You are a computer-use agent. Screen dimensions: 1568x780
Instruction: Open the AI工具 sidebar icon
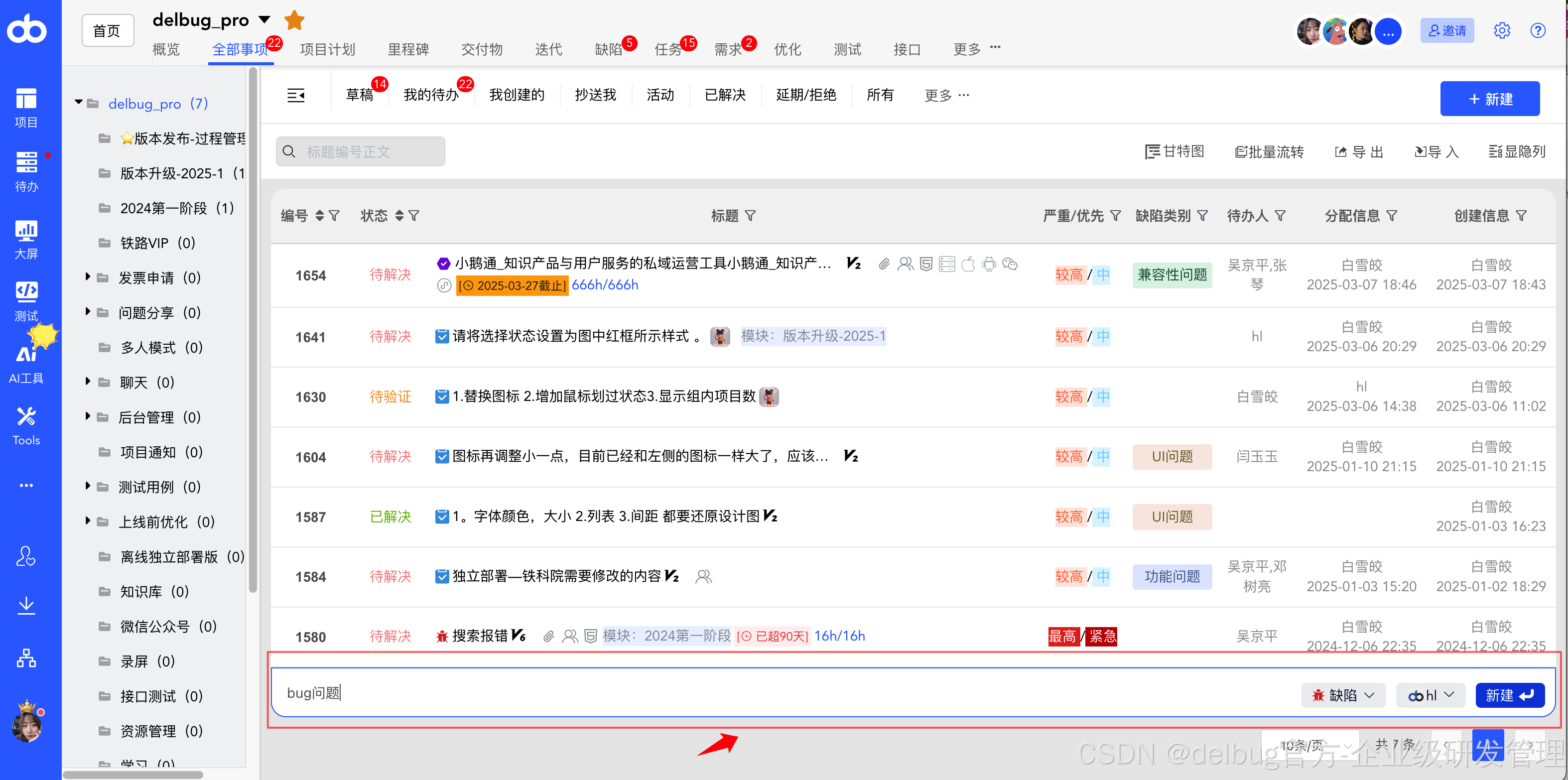pos(26,364)
